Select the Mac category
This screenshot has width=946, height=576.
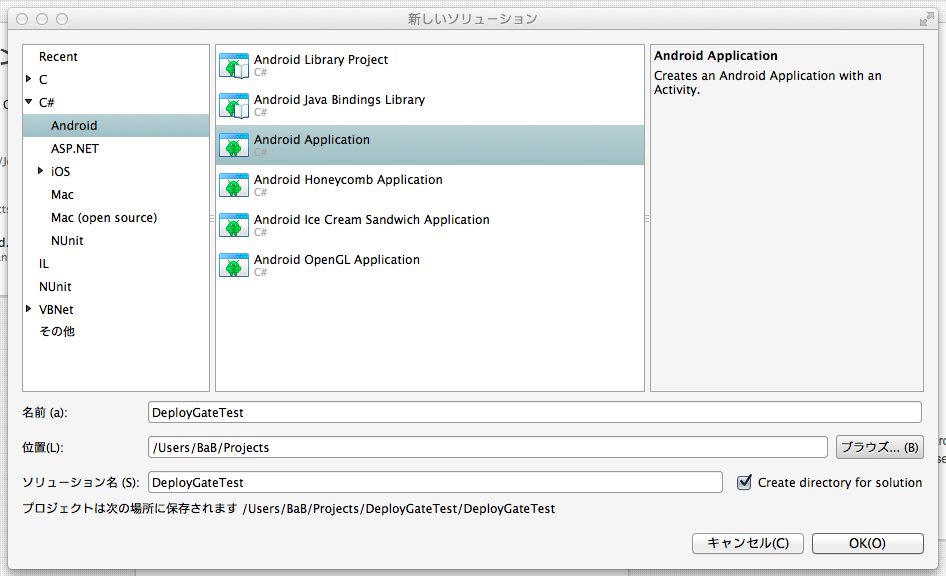click(x=62, y=194)
